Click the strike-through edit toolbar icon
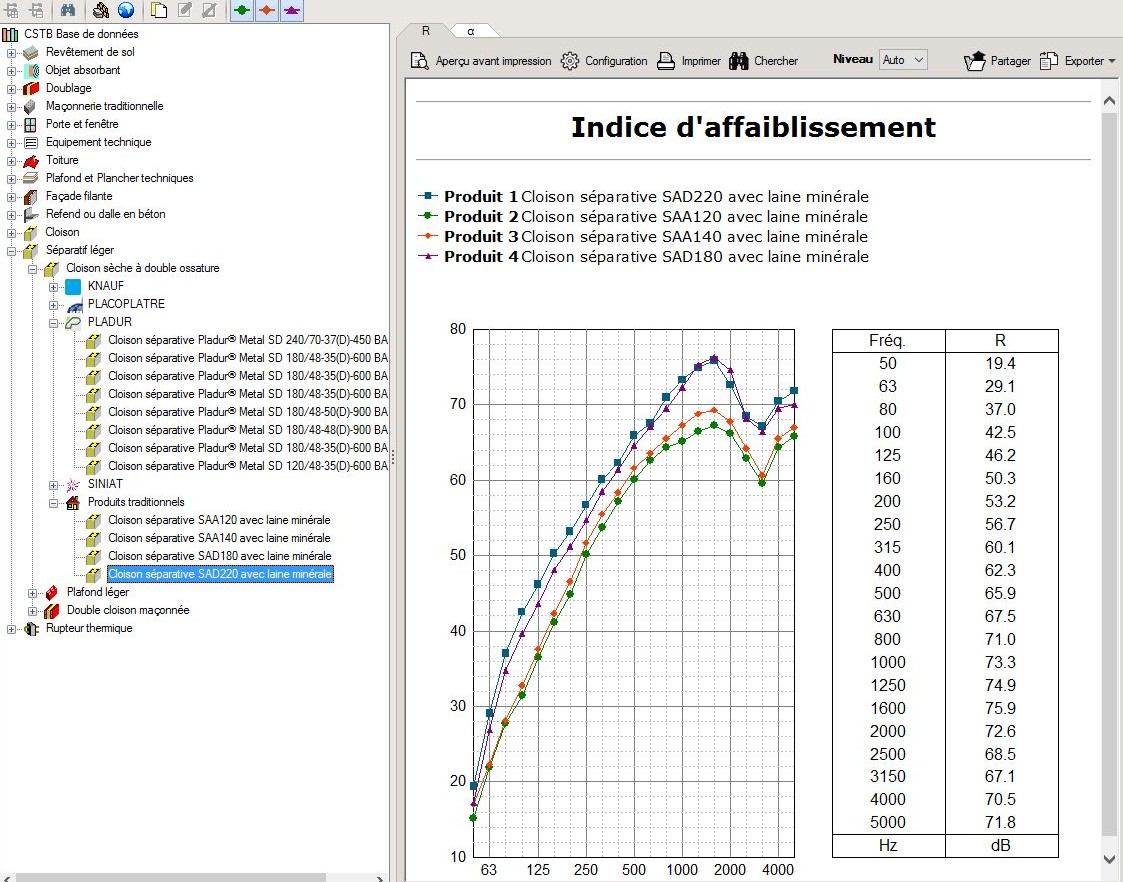This screenshot has width=1123, height=882. point(209,10)
